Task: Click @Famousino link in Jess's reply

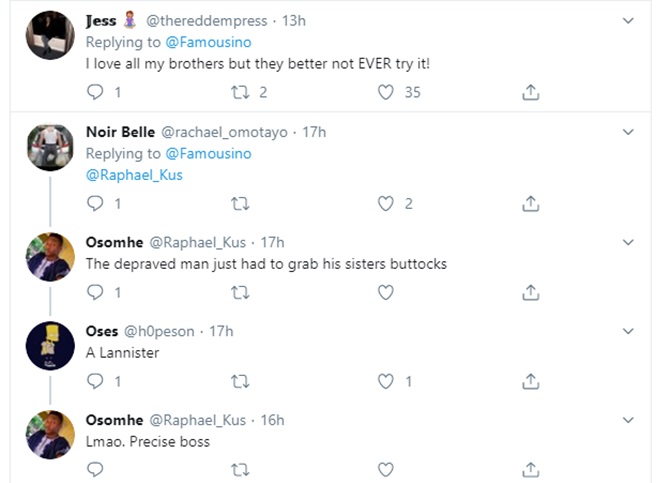Action: (x=208, y=42)
